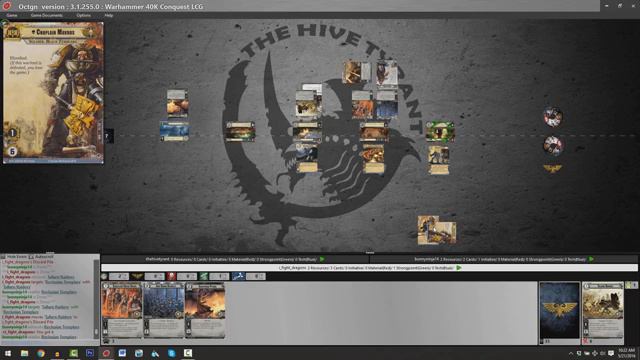Toggle the Autoscroll checkbox in chat

pyautogui.click(x=31, y=257)
